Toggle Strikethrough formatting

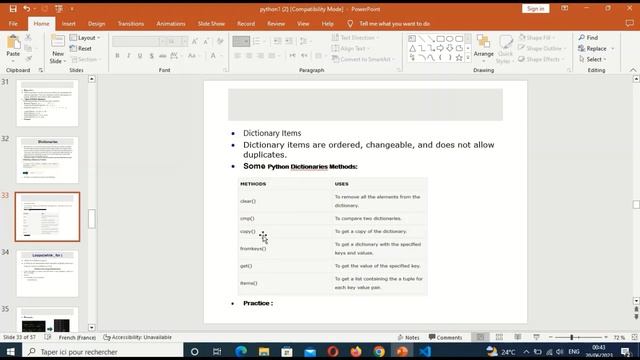[x=162, y=56]
